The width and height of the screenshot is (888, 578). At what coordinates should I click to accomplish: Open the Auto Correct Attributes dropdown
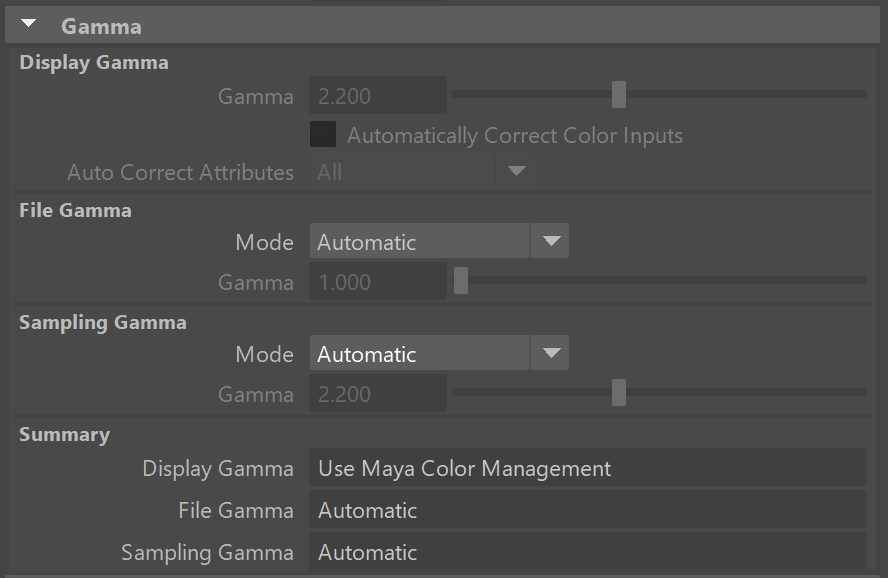pos(420,172)
